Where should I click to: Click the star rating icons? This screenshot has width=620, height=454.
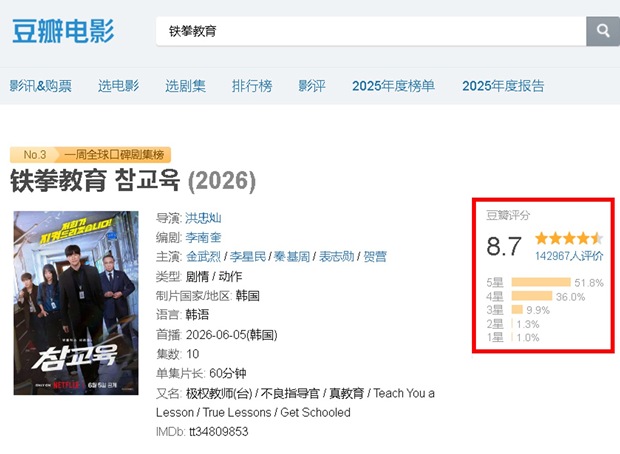[569, 238]
